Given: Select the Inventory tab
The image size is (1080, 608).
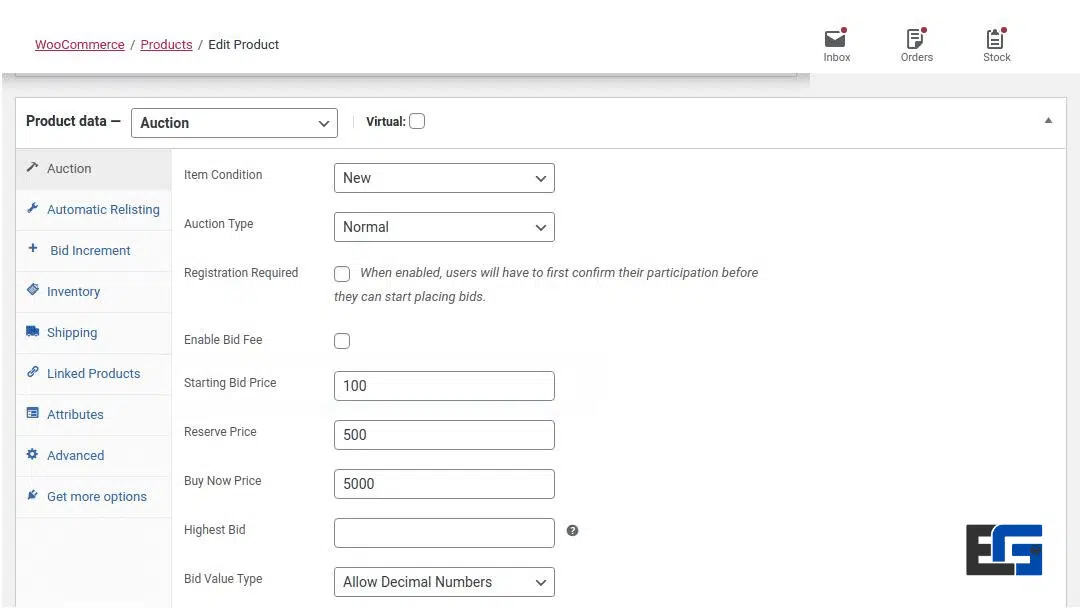Looking at the screenshot, I should pyautogui.click(x=73, y=292).
